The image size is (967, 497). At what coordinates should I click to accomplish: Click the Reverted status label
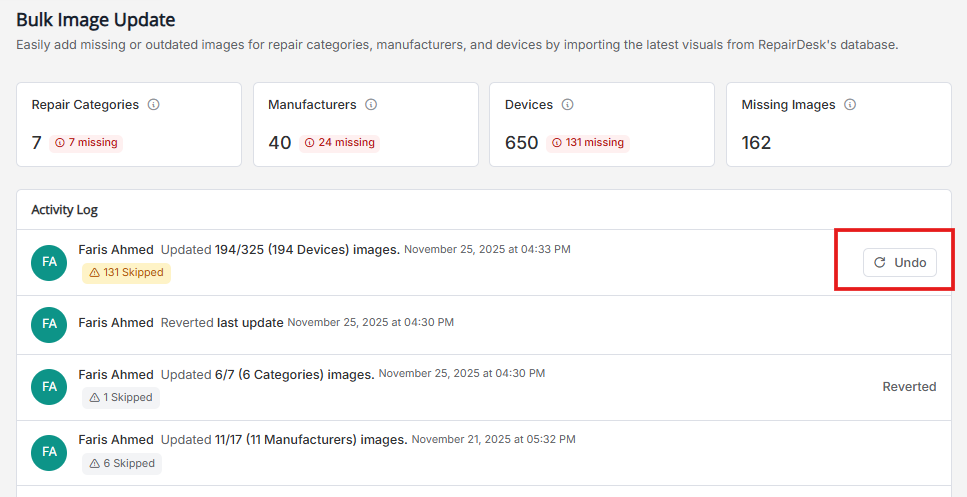909,386
